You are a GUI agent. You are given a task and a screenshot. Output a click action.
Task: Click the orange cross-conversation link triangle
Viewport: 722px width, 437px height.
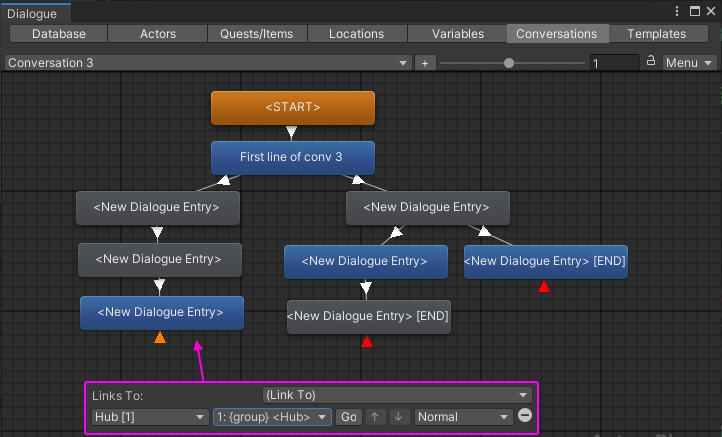(x=160, y=338)
